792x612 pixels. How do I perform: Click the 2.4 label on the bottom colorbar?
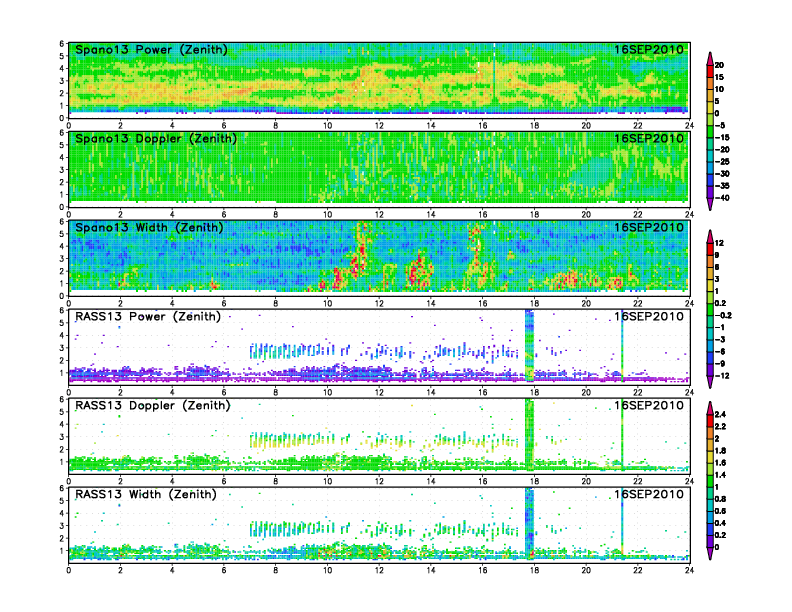pos(721,415)
